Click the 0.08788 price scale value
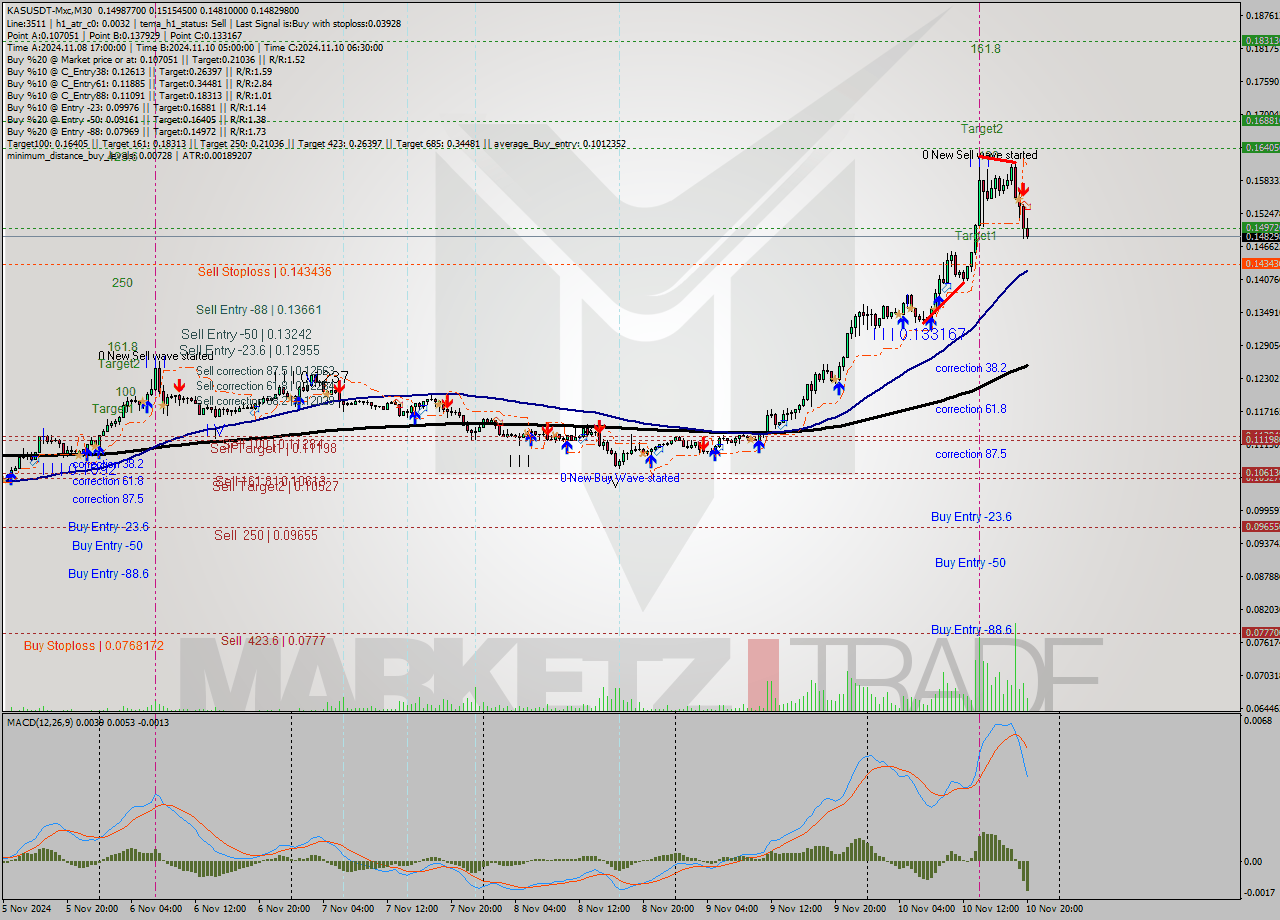This screenshot has height=920, width=1280. tap(1262, 576)
